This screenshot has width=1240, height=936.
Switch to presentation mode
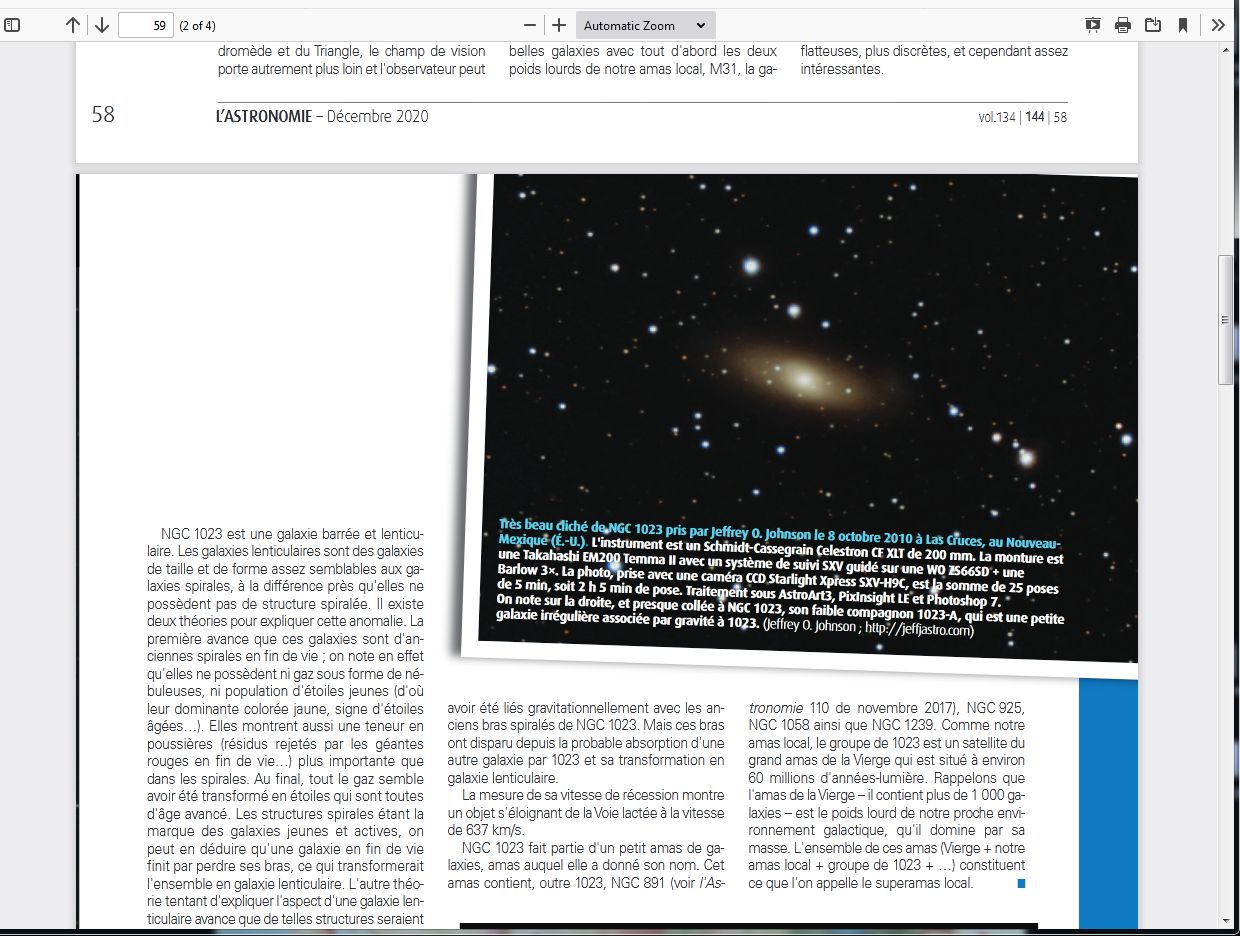(x=1093, y=25)
